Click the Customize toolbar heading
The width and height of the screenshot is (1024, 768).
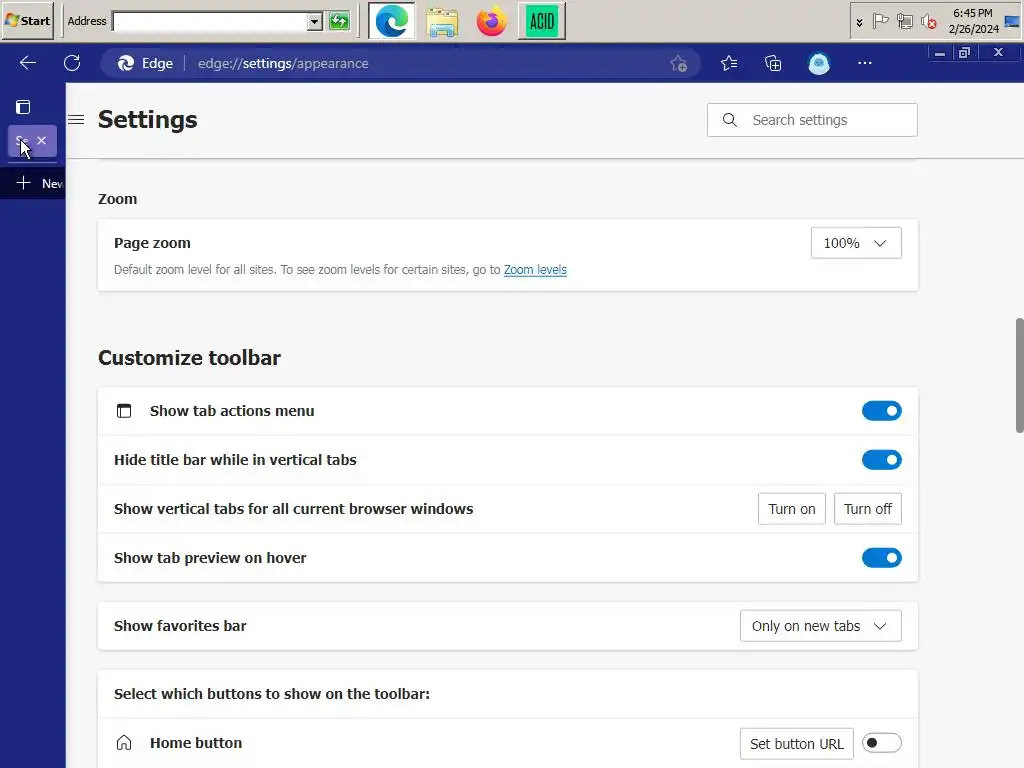click(x=189, y=358)
